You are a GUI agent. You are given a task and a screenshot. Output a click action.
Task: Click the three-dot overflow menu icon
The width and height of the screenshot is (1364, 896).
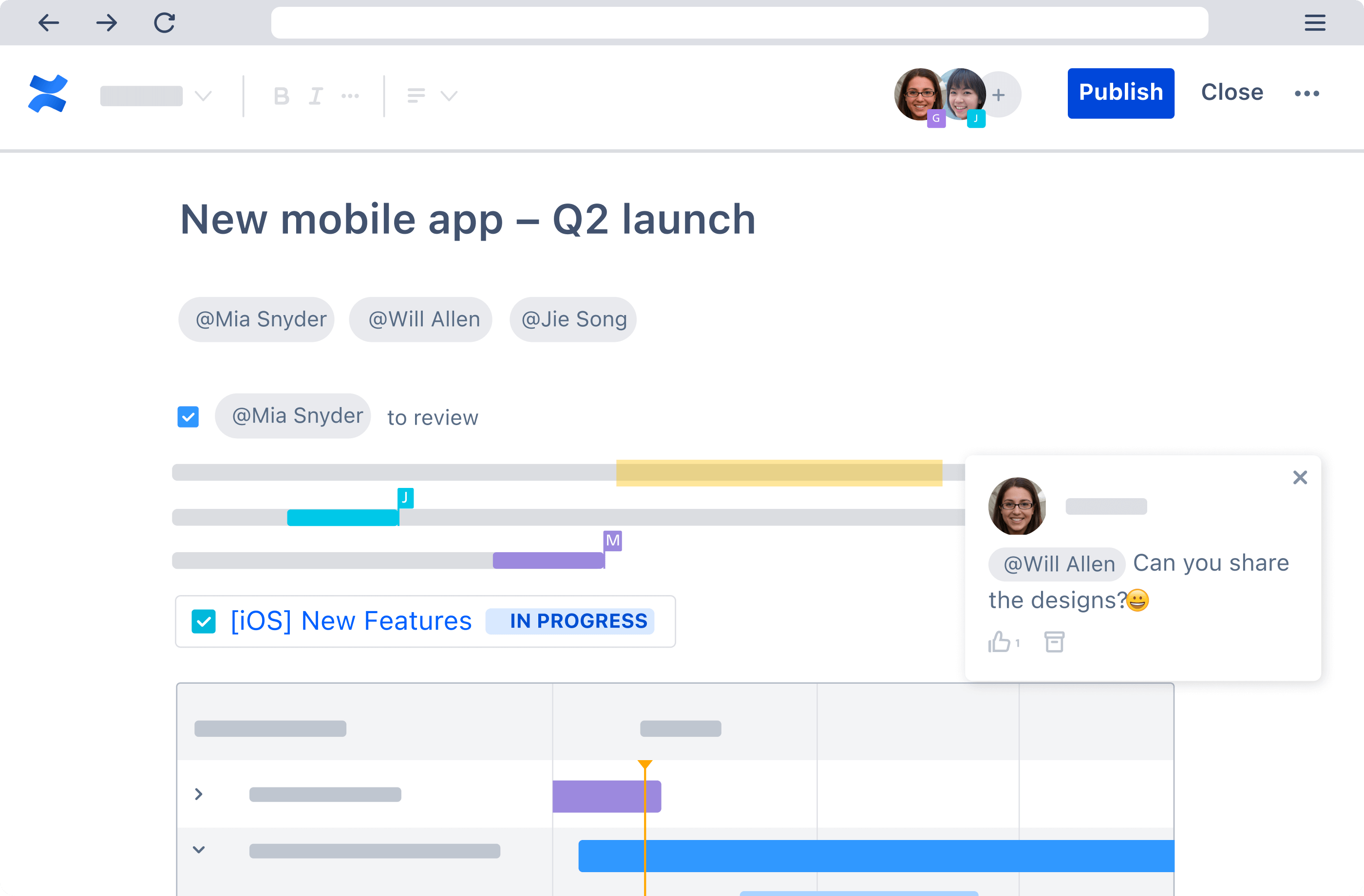point(1307,93)
